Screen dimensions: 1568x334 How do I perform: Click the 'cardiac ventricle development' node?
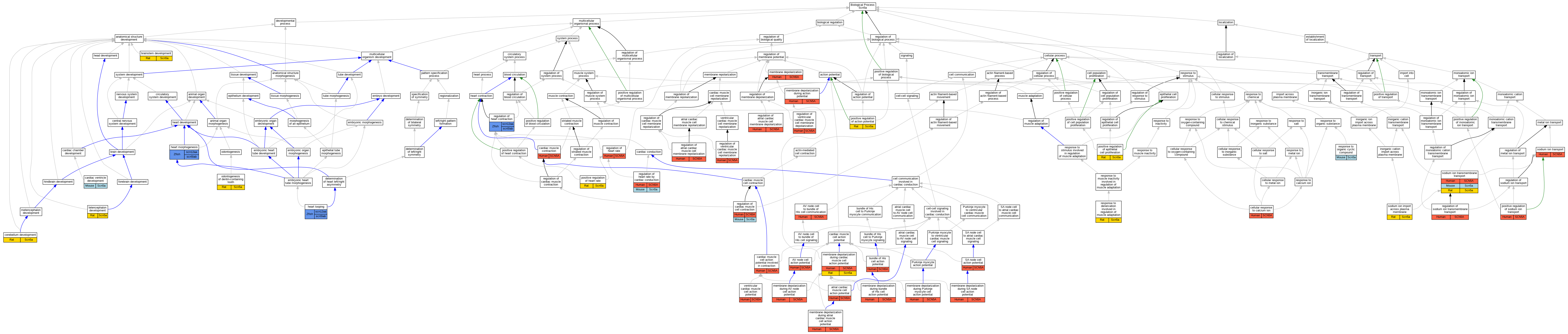96,182
